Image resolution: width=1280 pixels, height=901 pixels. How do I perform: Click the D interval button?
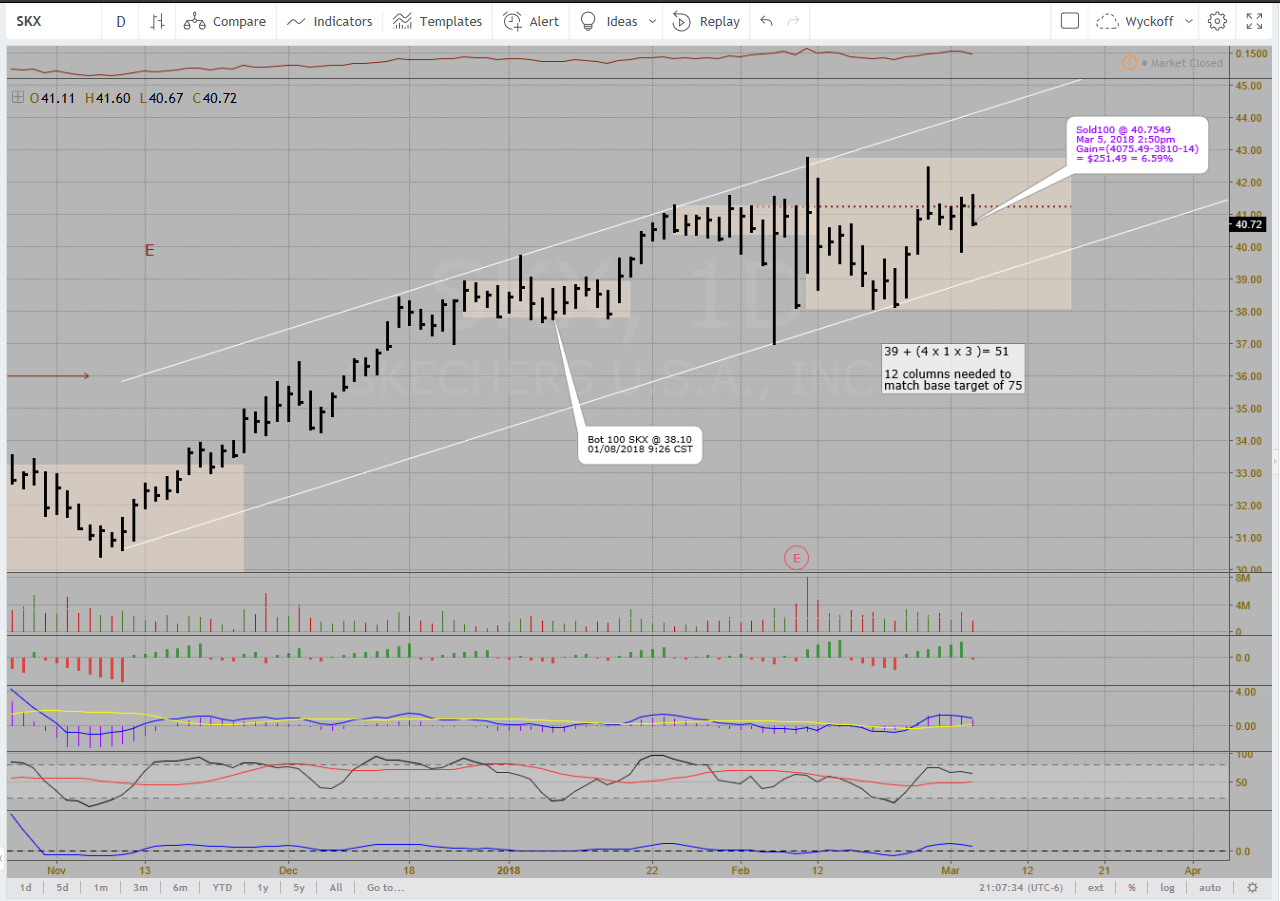(120, 21)
